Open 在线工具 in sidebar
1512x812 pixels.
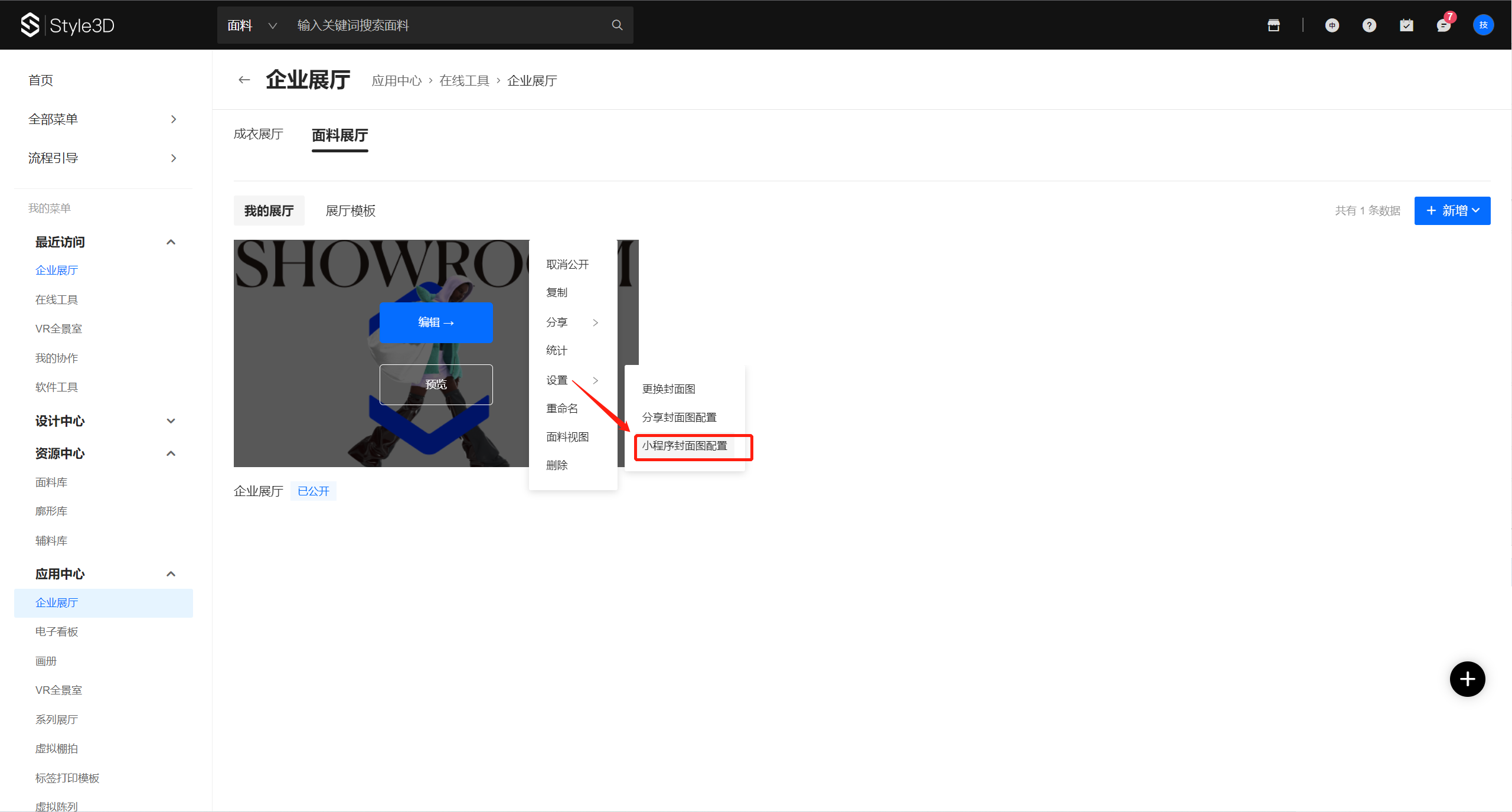pyautogui.click(x=57, y=300)
